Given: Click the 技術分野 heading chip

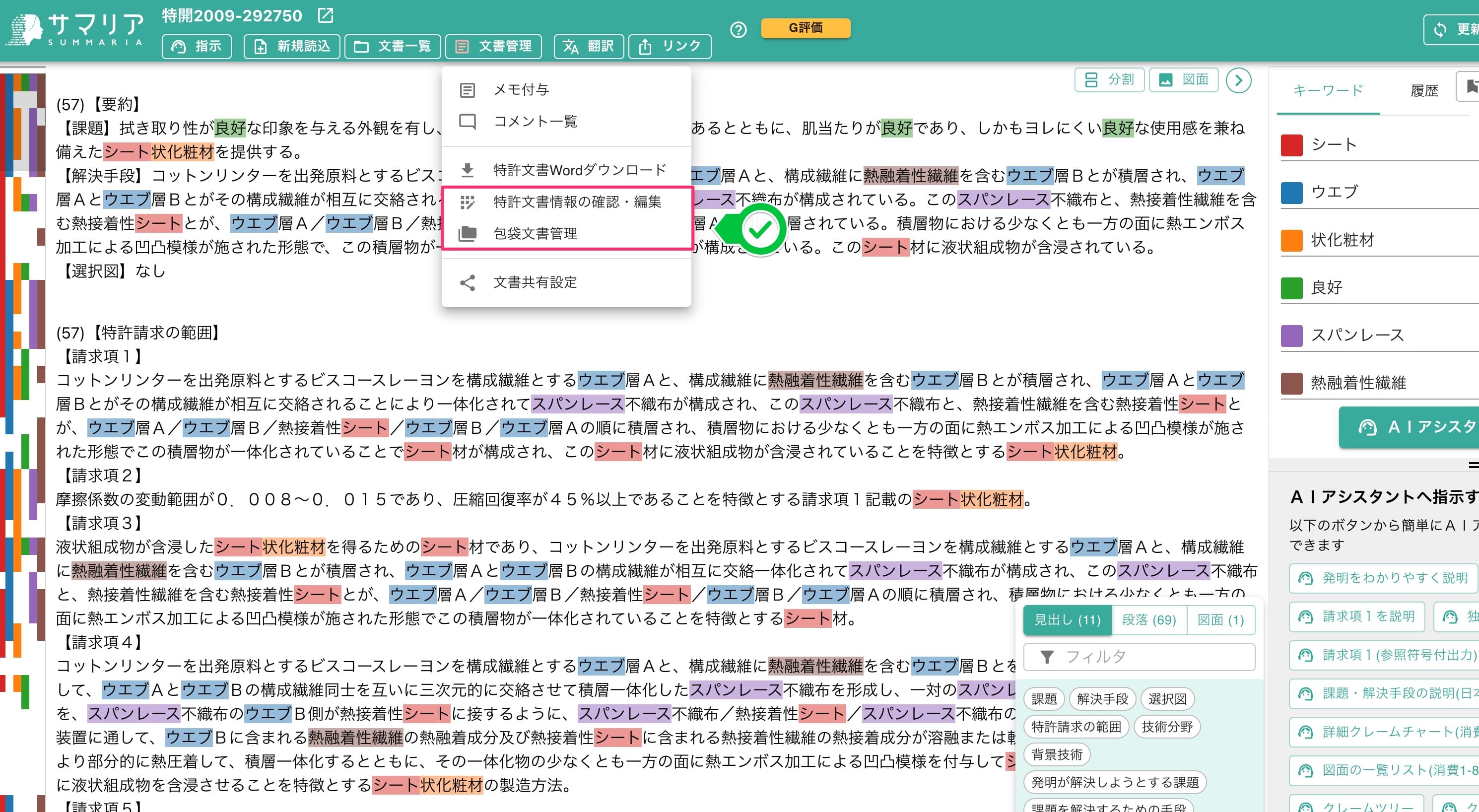Looking at the screenshot, I should [x=1167, y=727].
